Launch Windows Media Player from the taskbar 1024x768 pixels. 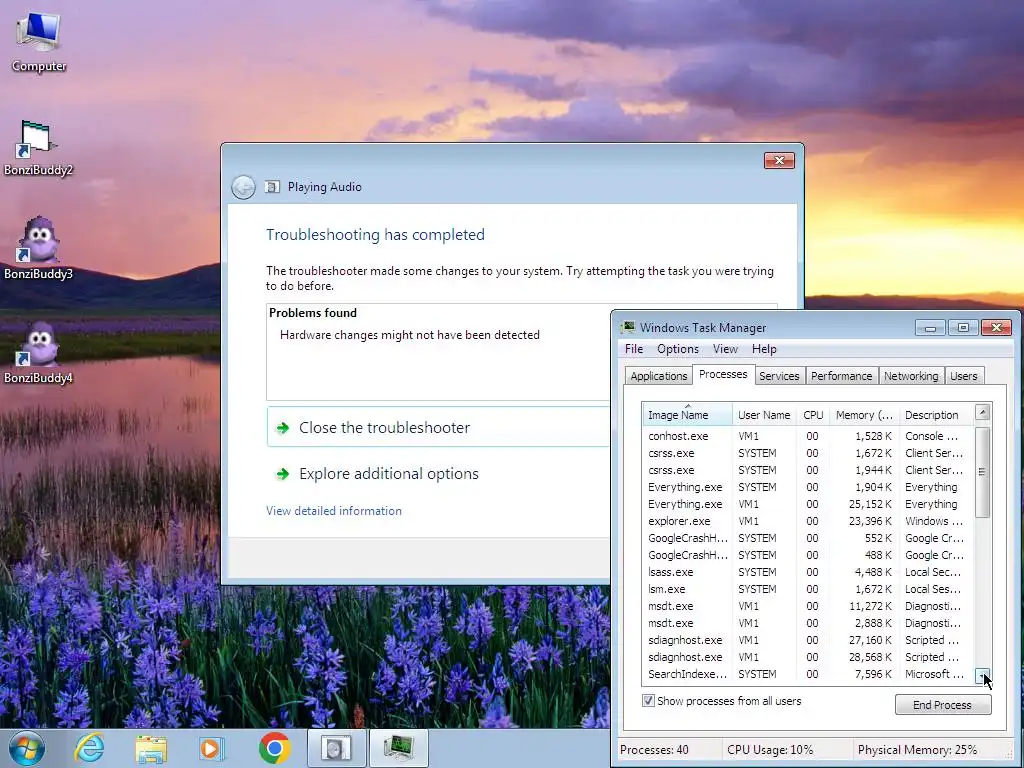211,748
